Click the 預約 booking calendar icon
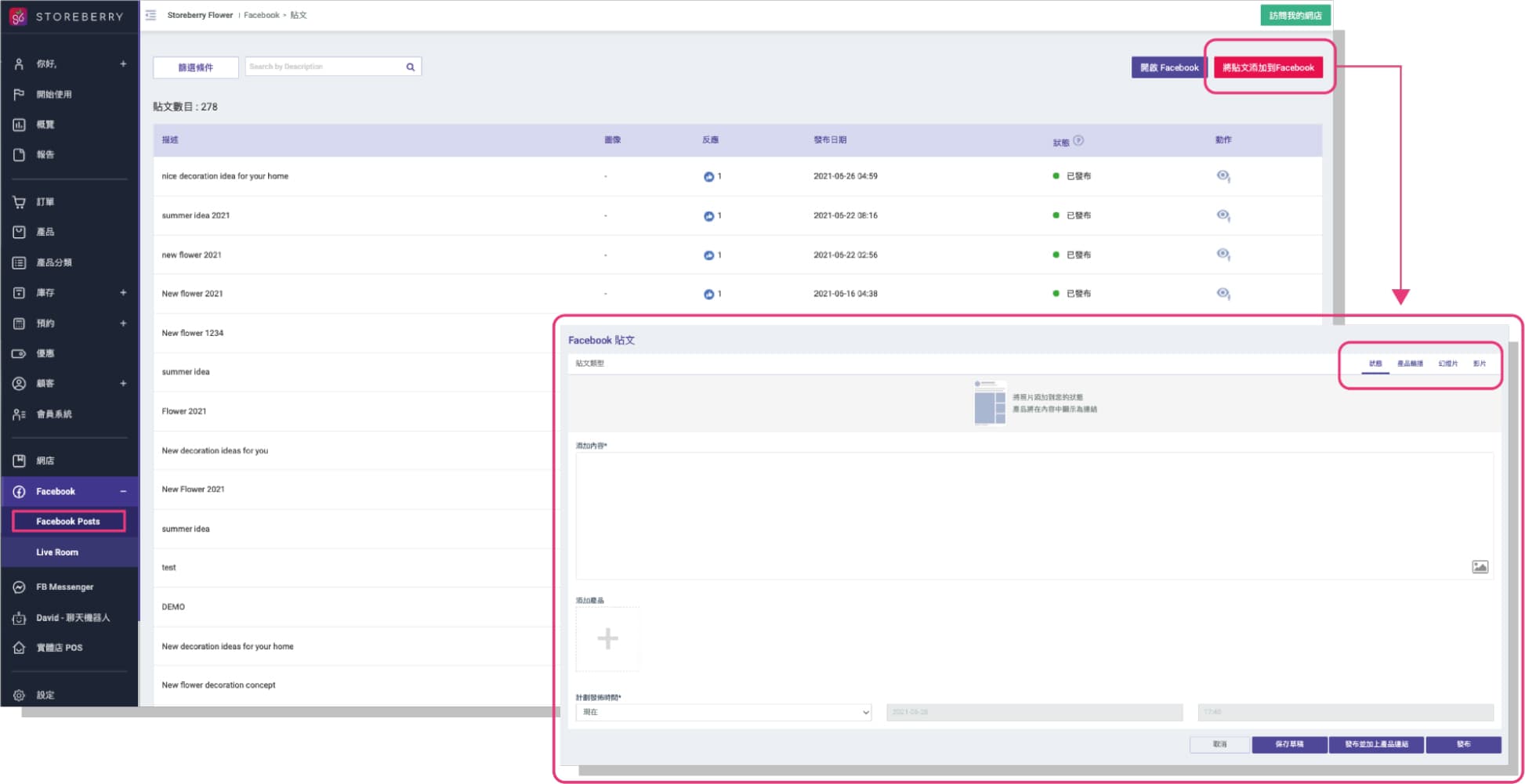Screen dimensions: 1525x784 point(19,323)
